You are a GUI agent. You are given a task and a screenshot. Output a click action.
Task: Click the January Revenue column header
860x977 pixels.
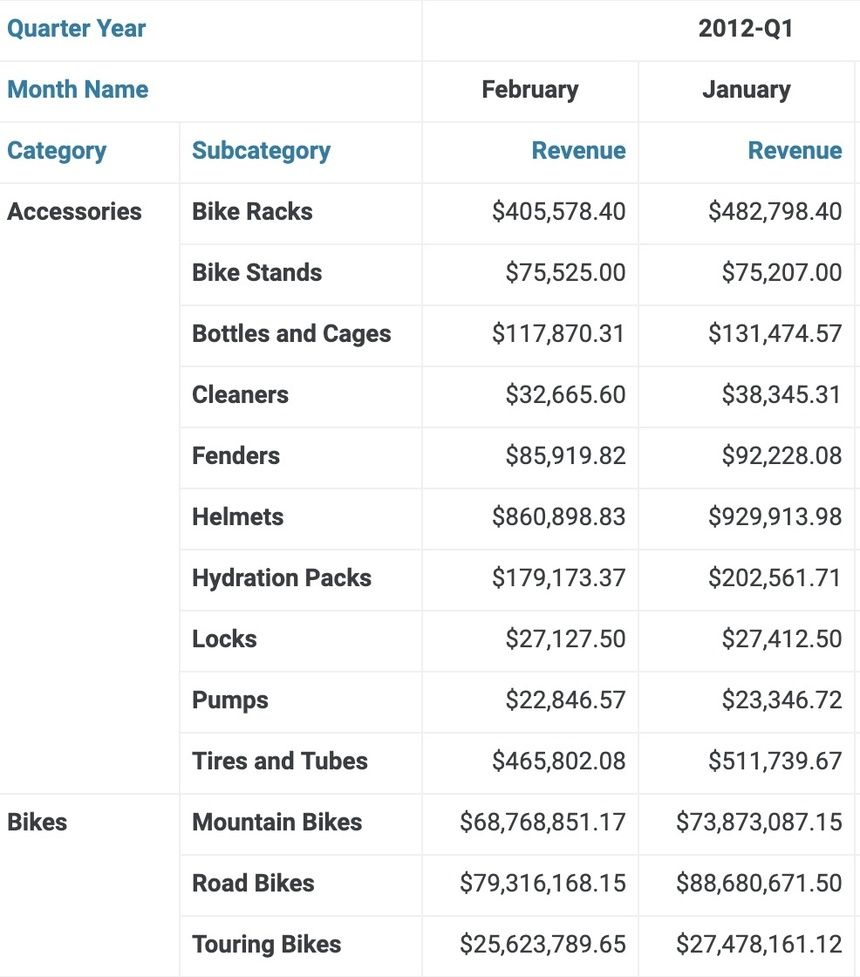point(794,151)
